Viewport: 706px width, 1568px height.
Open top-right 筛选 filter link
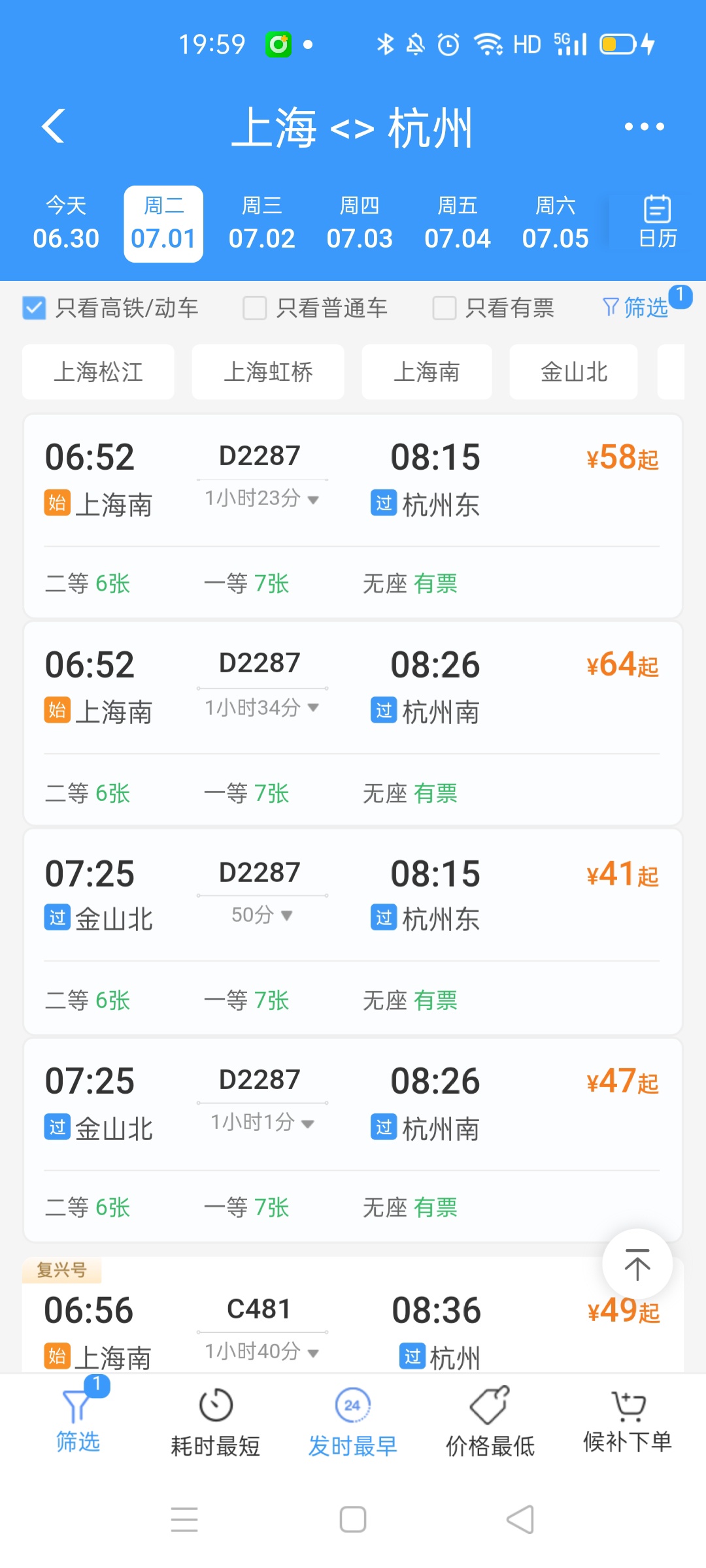pos(636,307)
